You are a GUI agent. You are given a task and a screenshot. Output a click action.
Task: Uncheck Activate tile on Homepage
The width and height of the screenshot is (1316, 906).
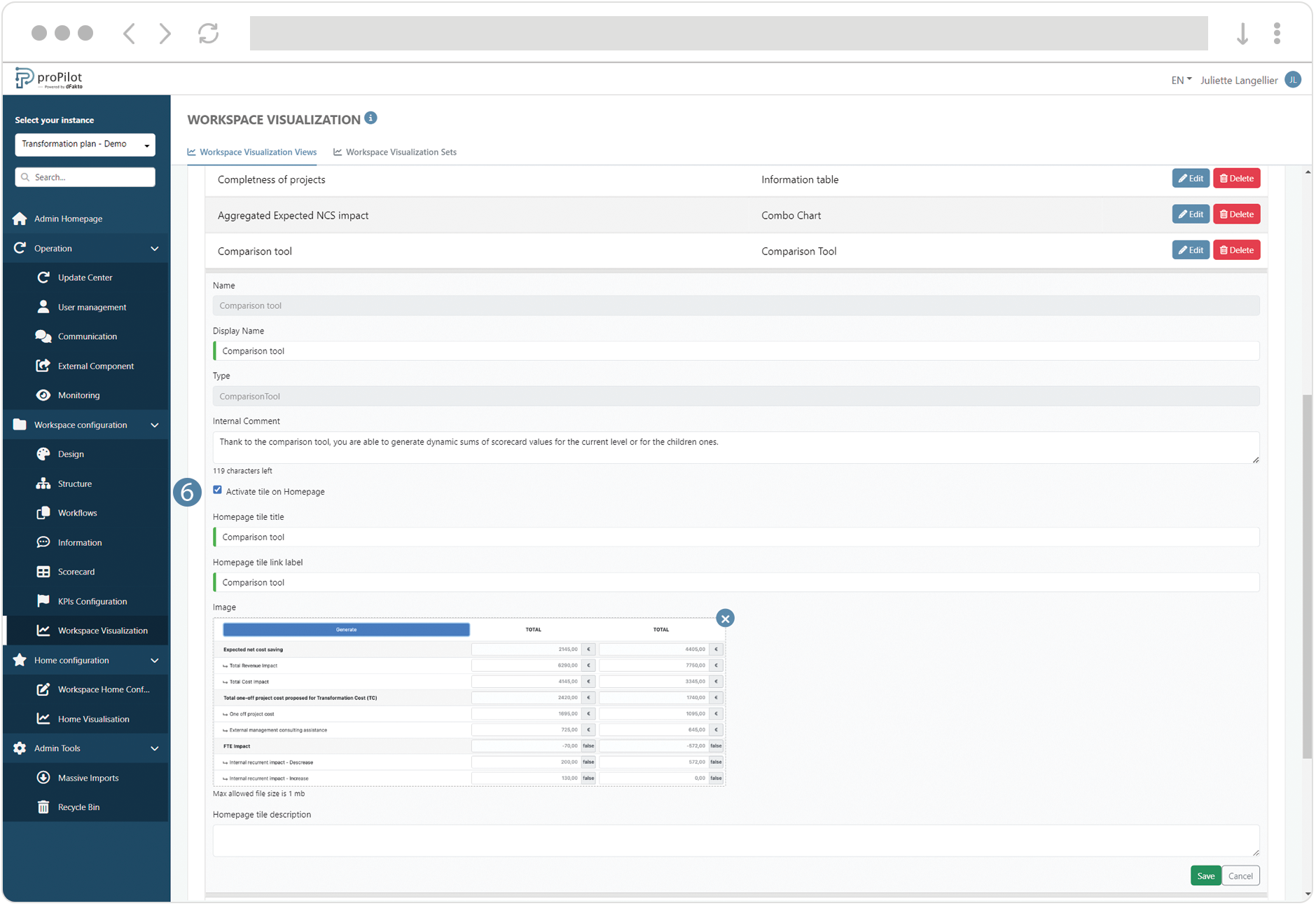click(x=217, y=490)
